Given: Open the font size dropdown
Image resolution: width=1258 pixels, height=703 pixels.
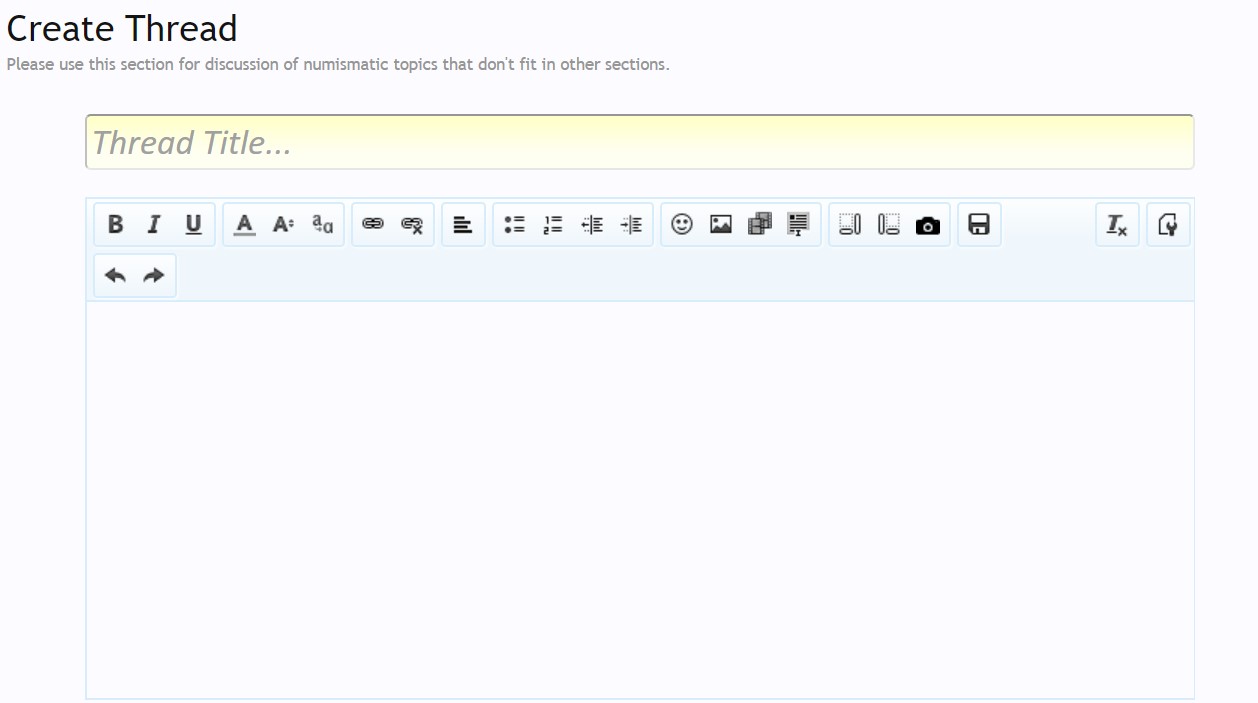Looking at the screenshot, I should (x=283, y=225).
